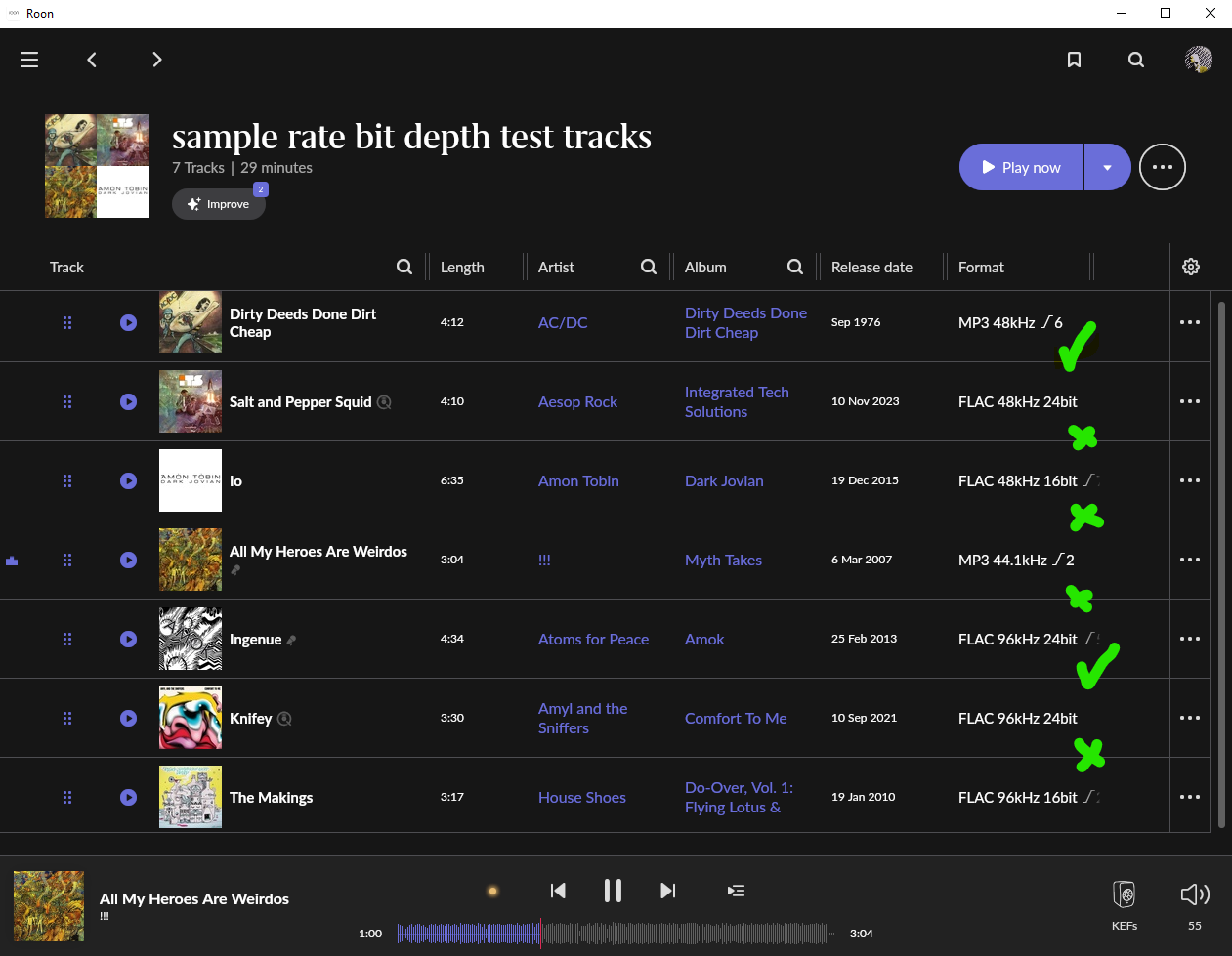Click the Salt and Pepper Squid badge icon

coord(384,402)
